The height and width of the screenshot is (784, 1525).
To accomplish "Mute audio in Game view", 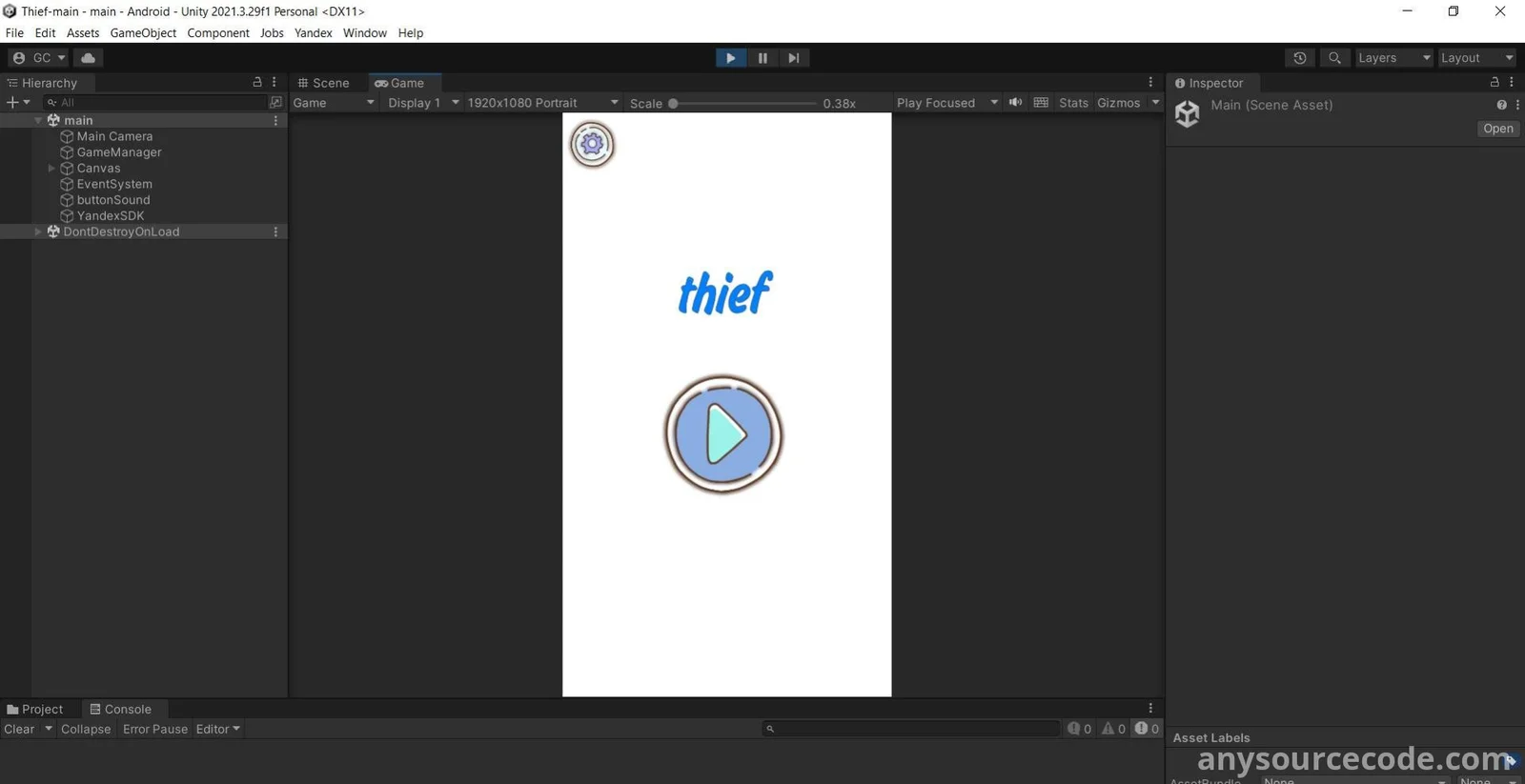I will click(x=1015, y=103).
